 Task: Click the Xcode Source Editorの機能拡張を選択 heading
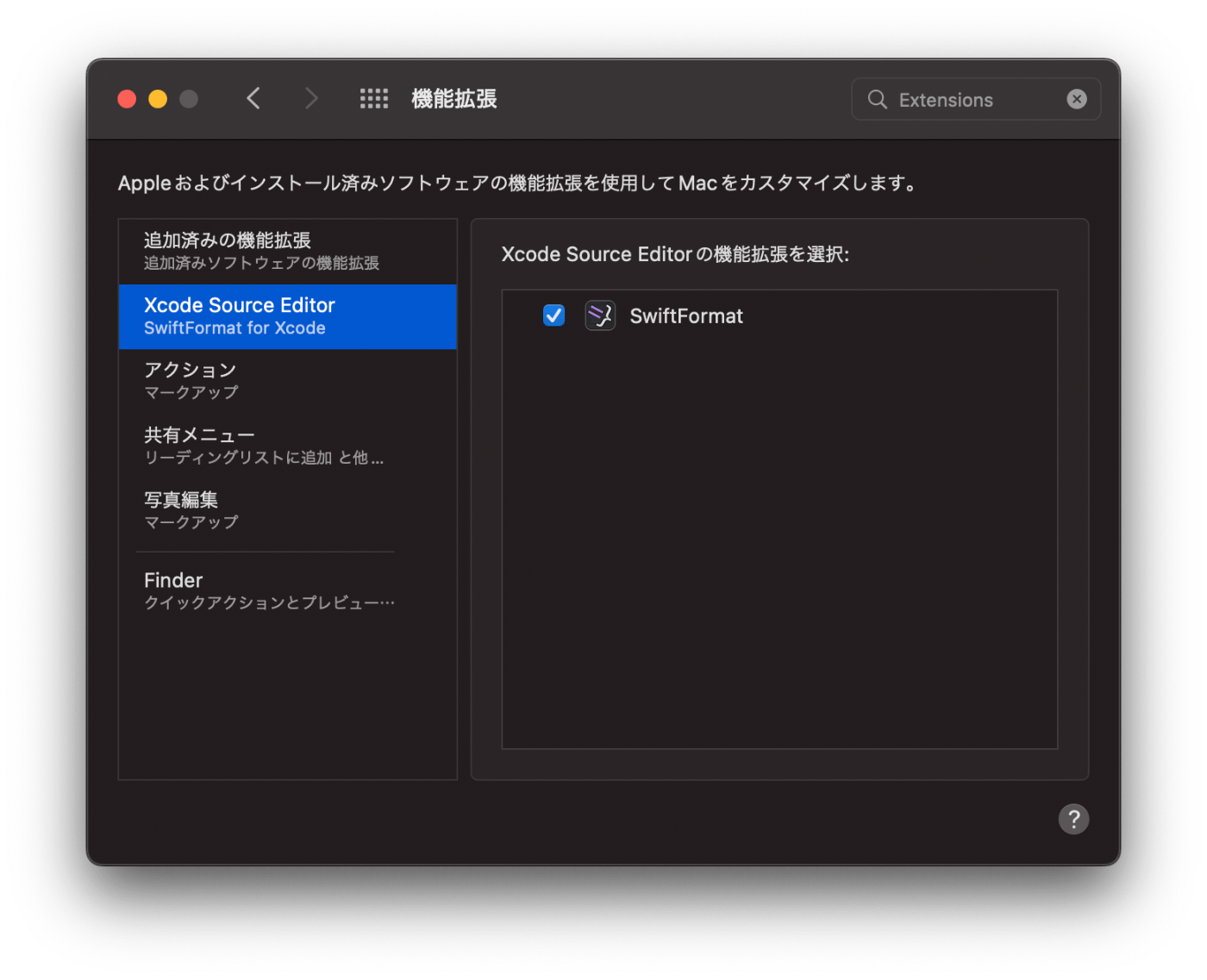[675, 254]
